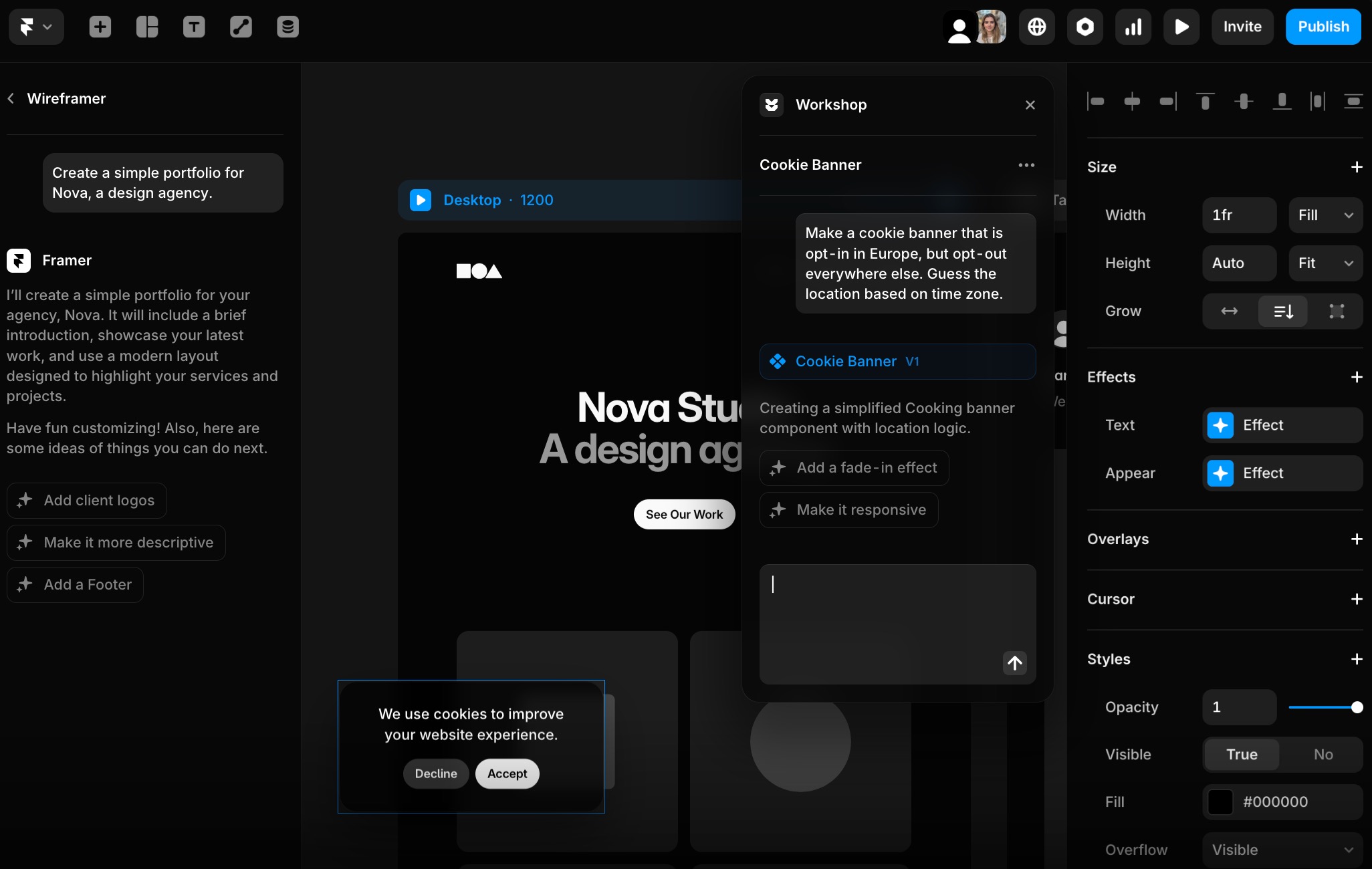Click the generic user avatar icon
1372x869 pixels.
point(959,27)
